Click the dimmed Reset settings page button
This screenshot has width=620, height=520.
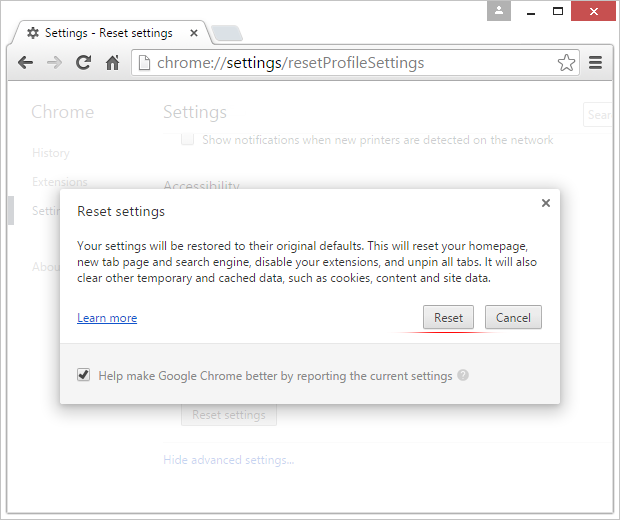pos(229,415)
